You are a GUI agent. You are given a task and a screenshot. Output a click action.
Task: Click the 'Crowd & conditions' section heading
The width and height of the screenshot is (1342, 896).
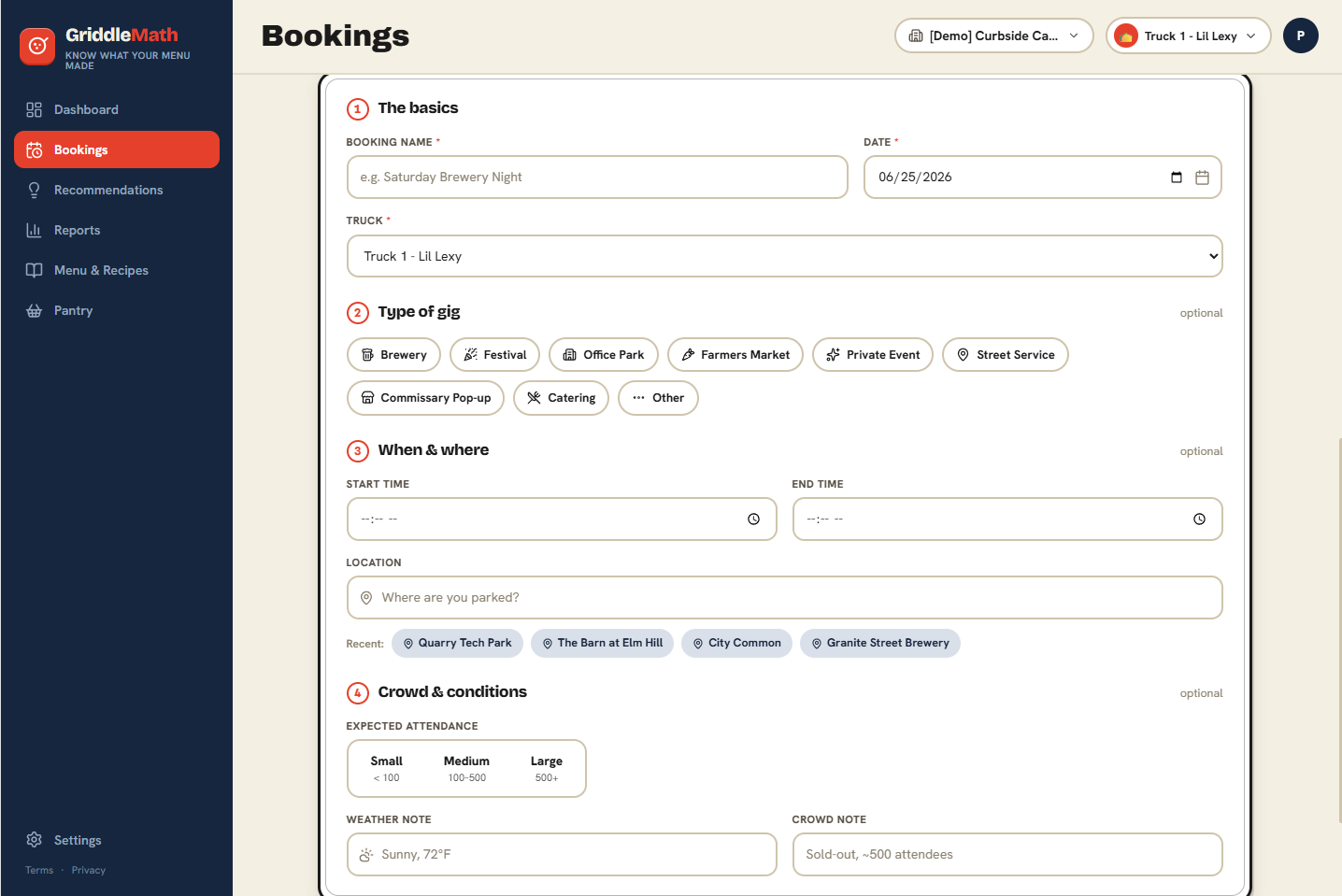pyautogui.click(x=452, y=692)
